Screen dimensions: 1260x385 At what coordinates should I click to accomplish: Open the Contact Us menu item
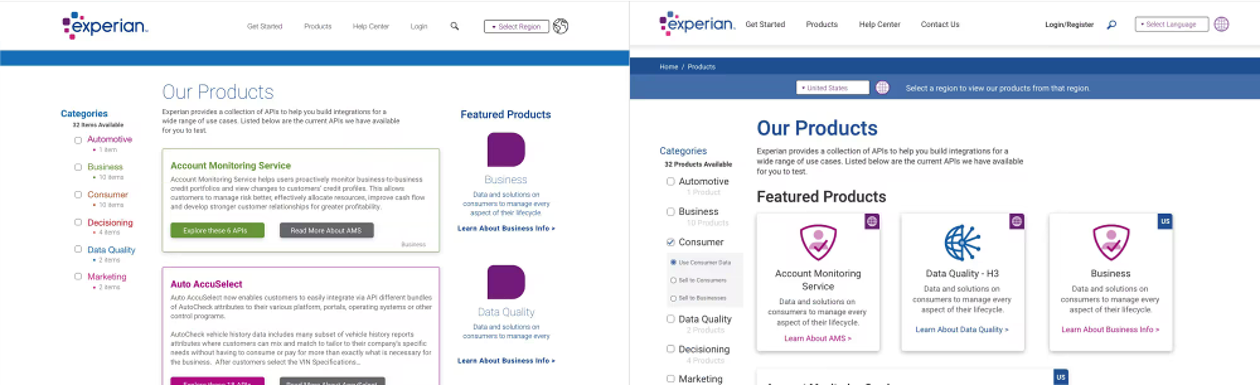940,24
